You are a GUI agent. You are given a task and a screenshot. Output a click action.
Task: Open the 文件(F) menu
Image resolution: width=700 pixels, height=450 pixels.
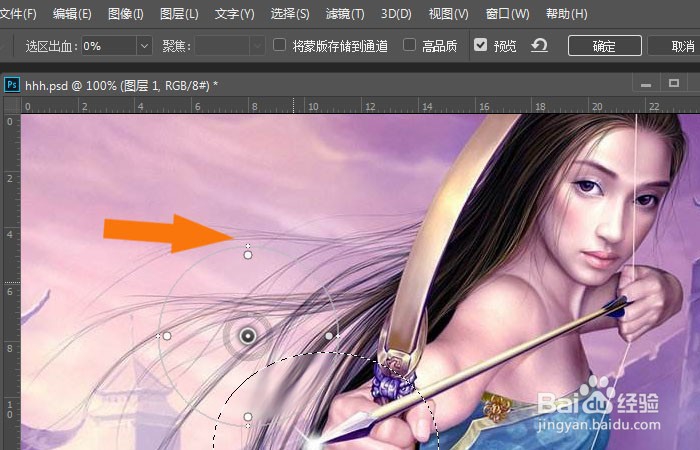tap(18, 14)
